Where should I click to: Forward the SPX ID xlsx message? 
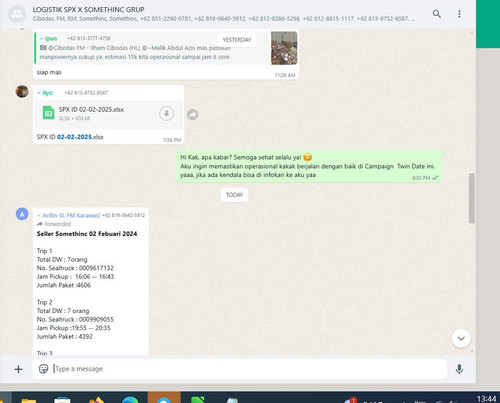(192, 114)
